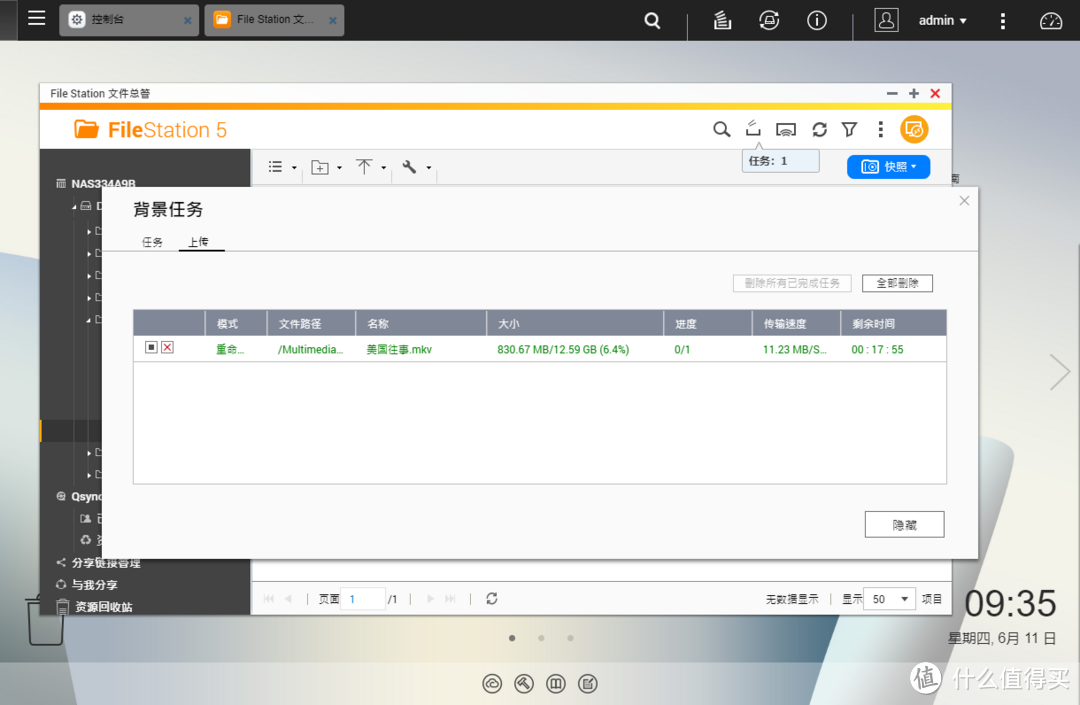Open the user profile icon

pos(886,20)
